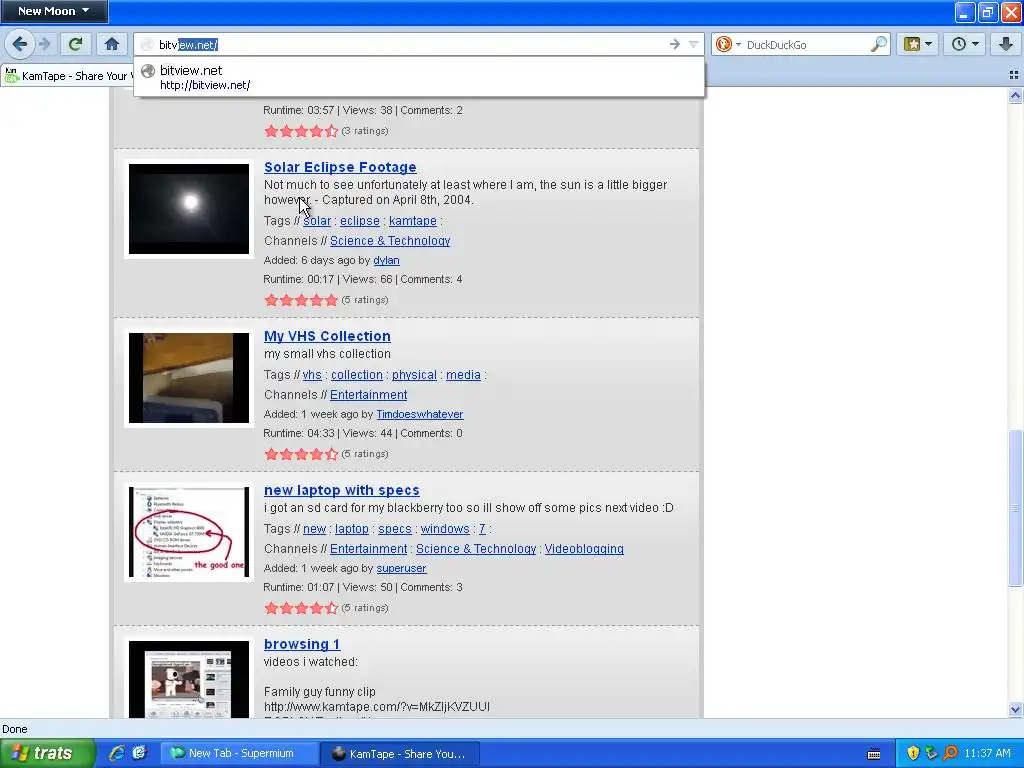Expand the address bar history dropdown

click(x=693, y=44)
